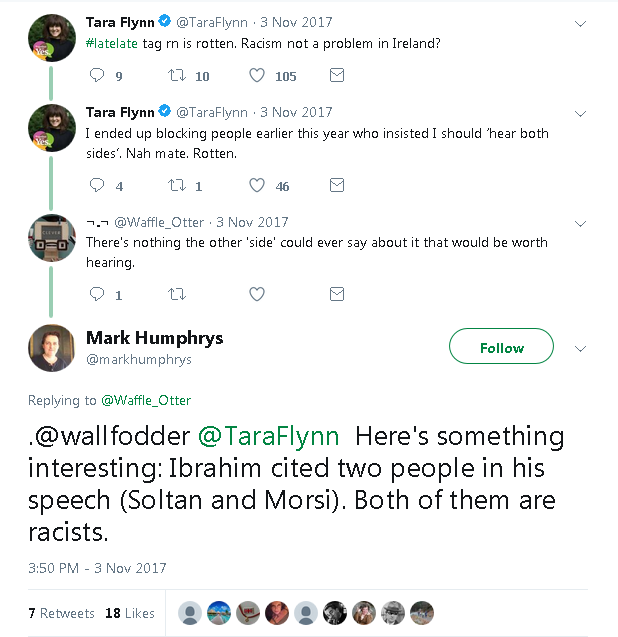Open Mark Humphrys' profile picture
The image size is (618, 637).
(x=51, y=349)
